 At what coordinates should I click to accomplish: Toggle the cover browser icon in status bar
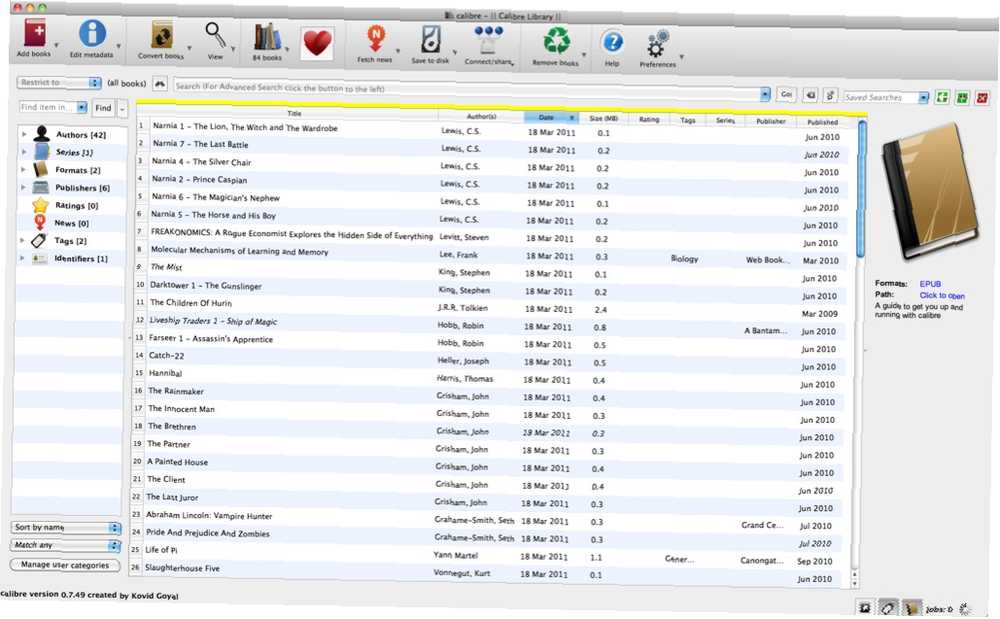pos(865,608)
